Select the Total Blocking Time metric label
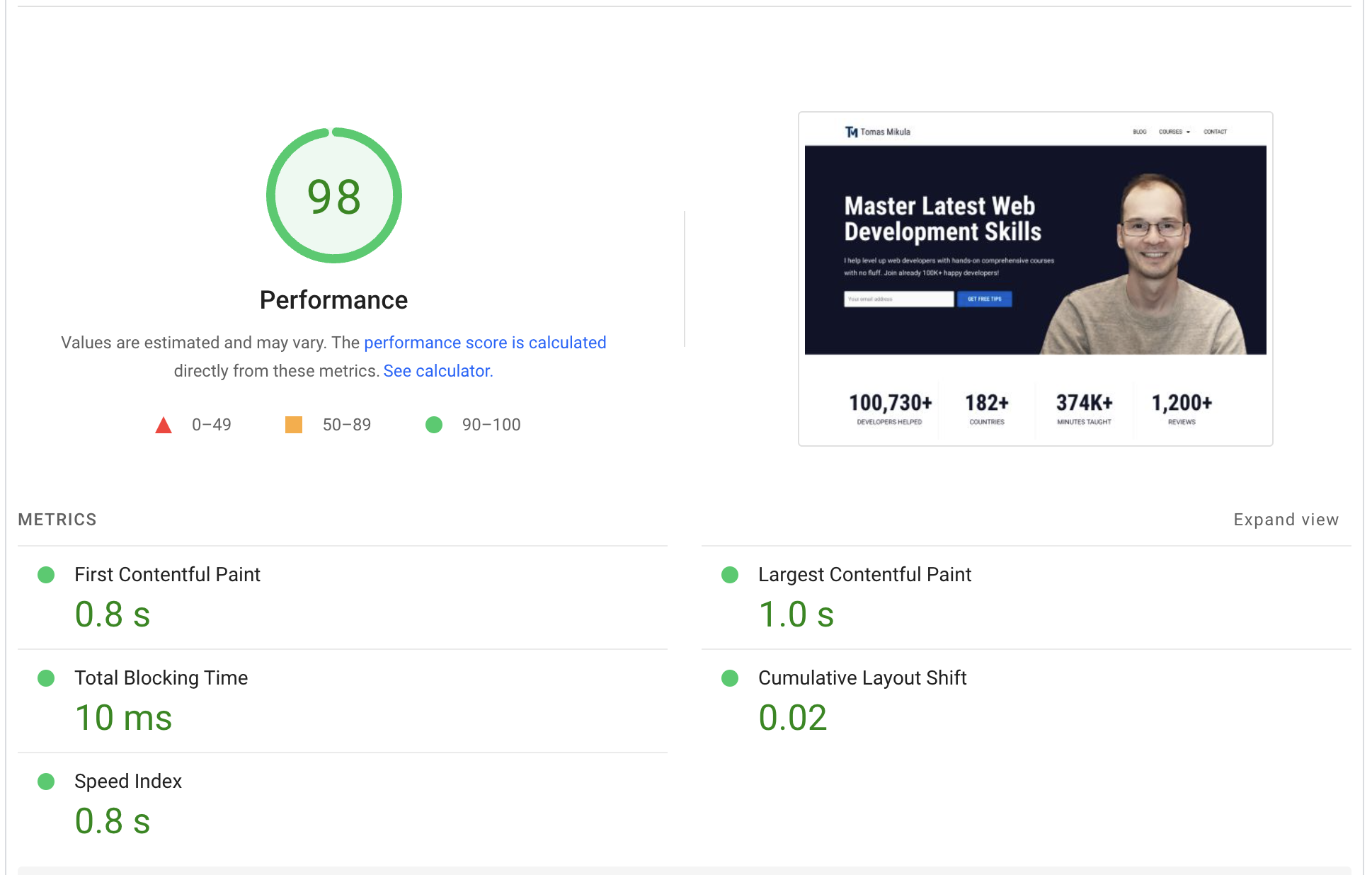Screen dimensions: 1372x875 pos(161,678)
